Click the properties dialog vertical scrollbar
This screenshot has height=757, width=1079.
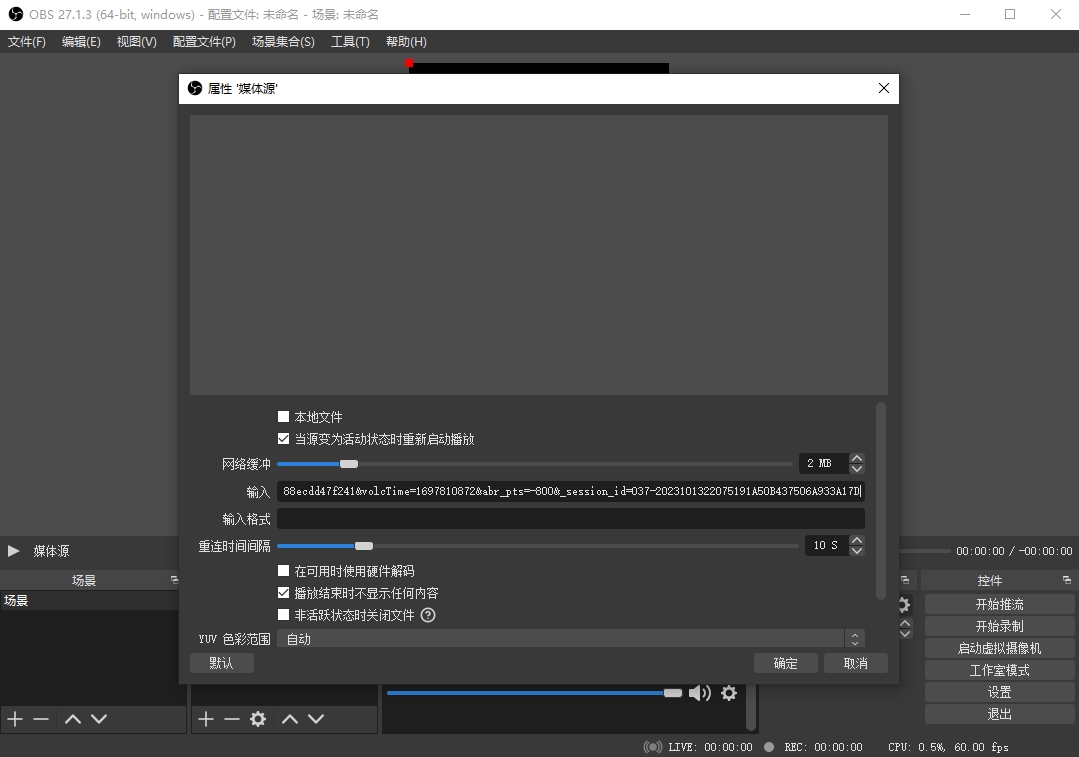pyautogui.click(x=880, y=501)
